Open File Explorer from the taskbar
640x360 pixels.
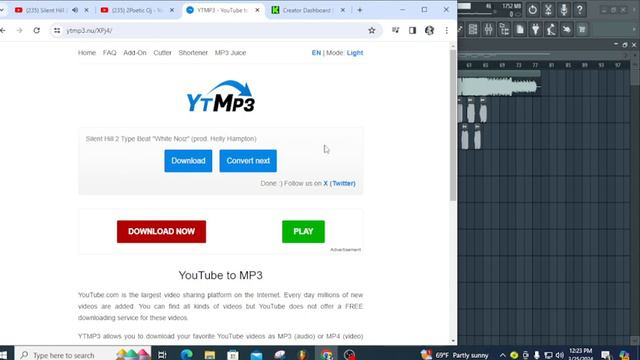click(x=210, y=355)
